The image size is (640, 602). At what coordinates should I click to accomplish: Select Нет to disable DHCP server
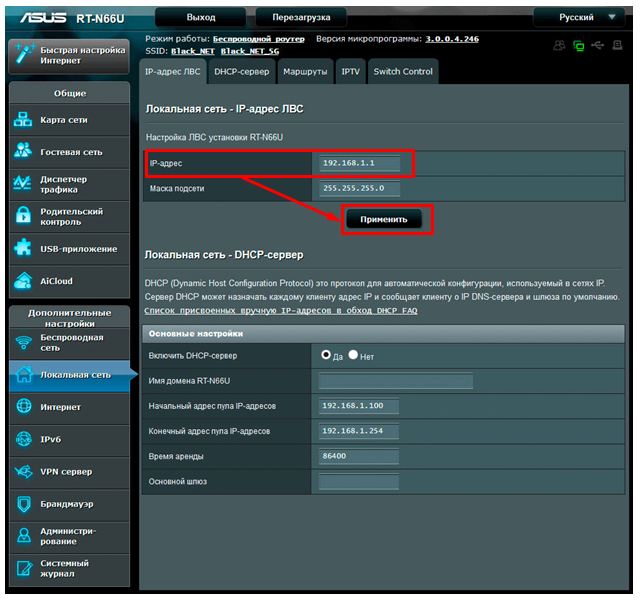(353, 355)
